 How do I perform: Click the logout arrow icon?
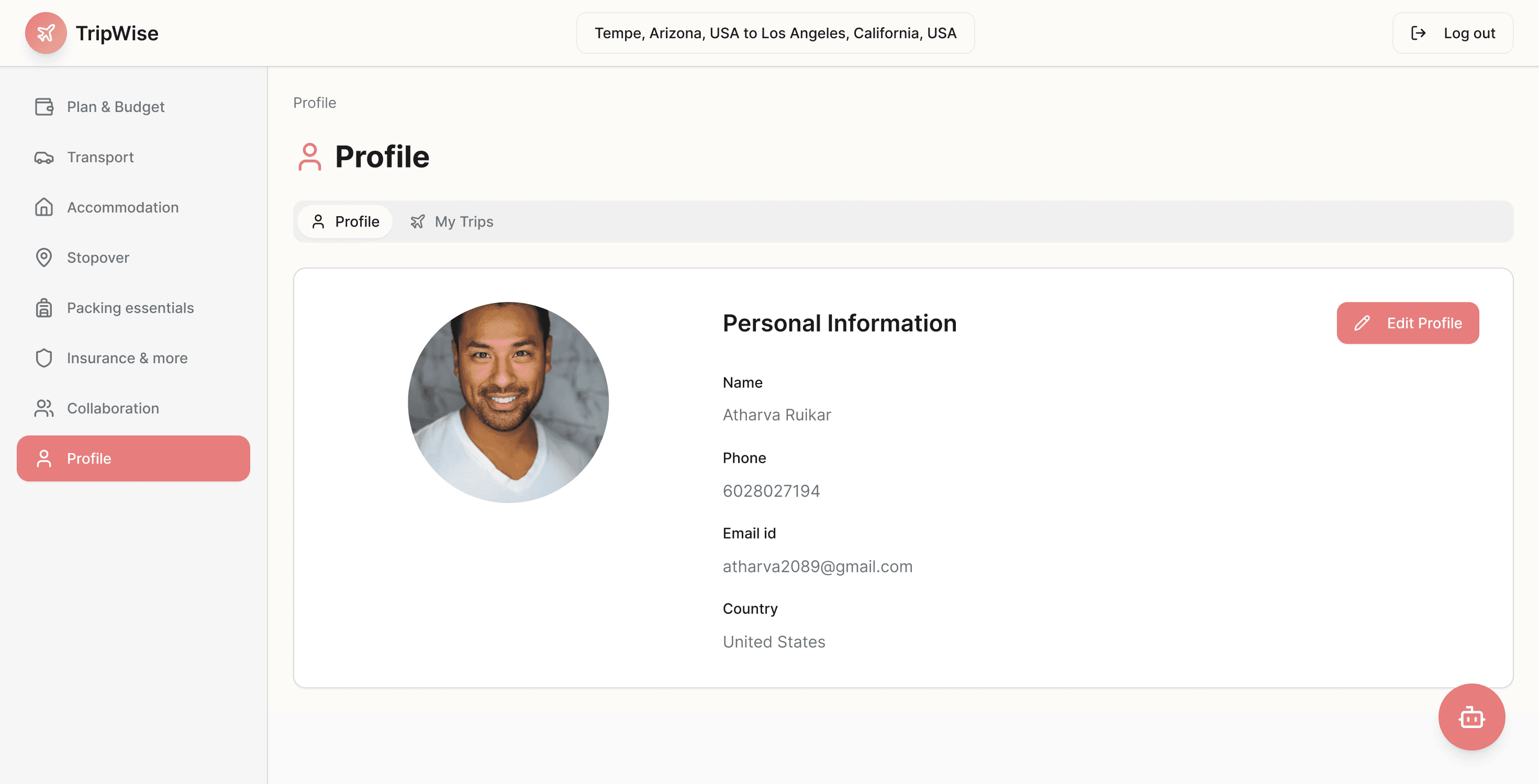[1418, 33]
